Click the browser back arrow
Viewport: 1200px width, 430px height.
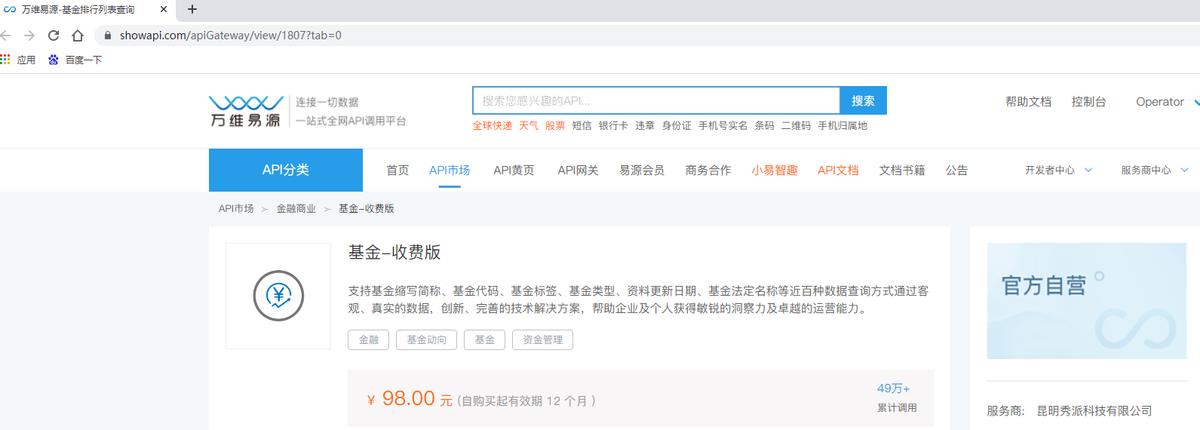tap(6, 34)
